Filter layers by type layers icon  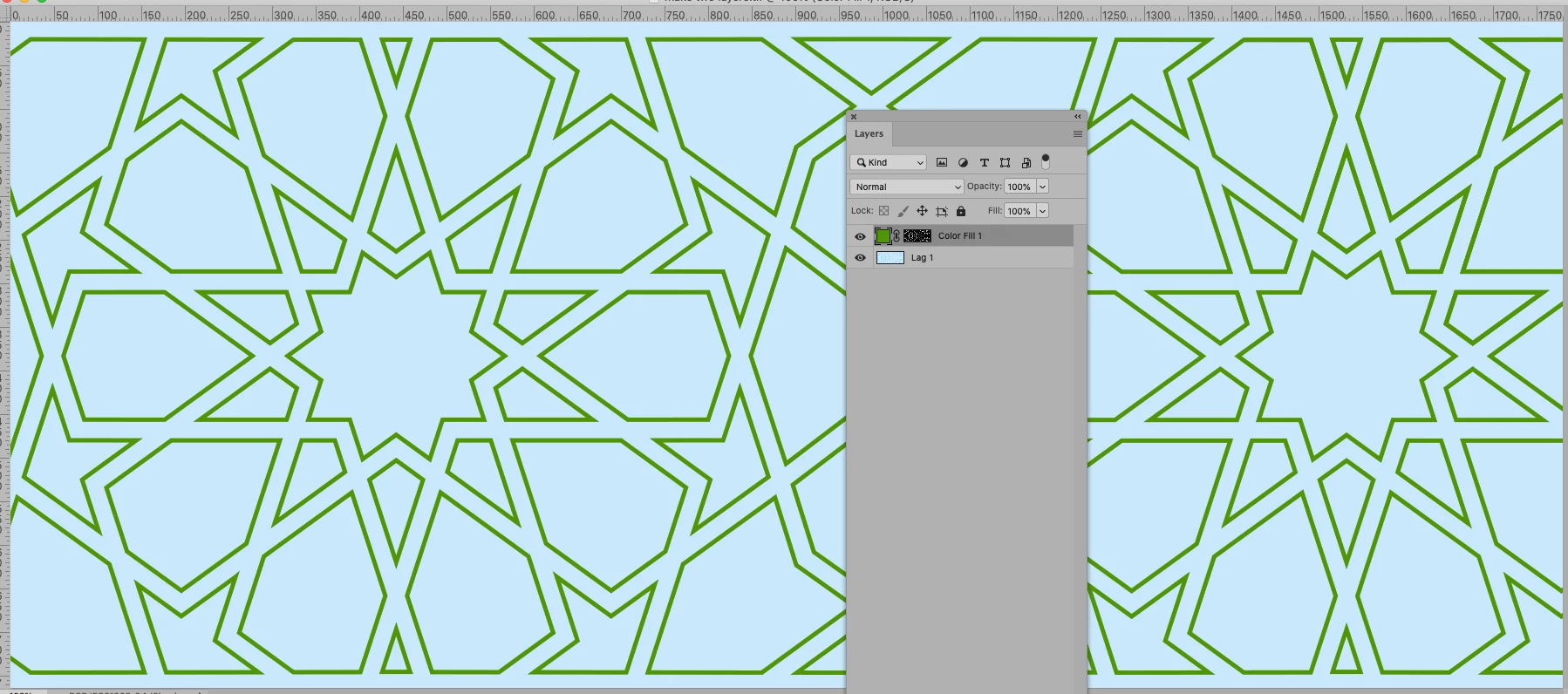tap(984, 162)
